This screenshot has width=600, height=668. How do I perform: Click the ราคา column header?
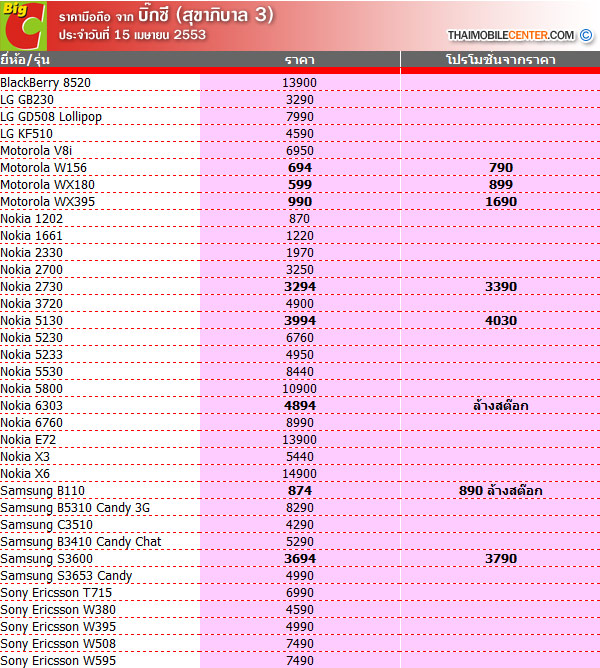click(x=300, y=60)
